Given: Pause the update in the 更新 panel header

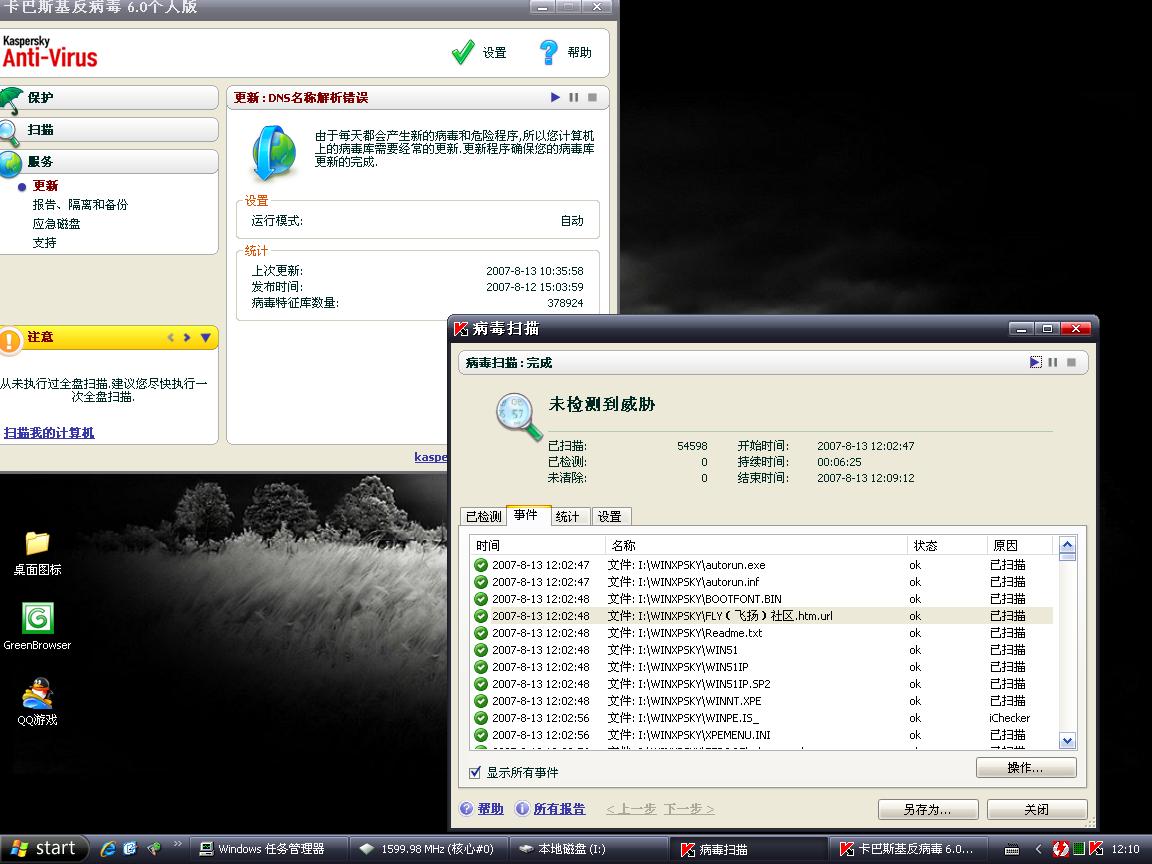Looking at the screenshot, I should pyautogui.click(x=574, y=97).
